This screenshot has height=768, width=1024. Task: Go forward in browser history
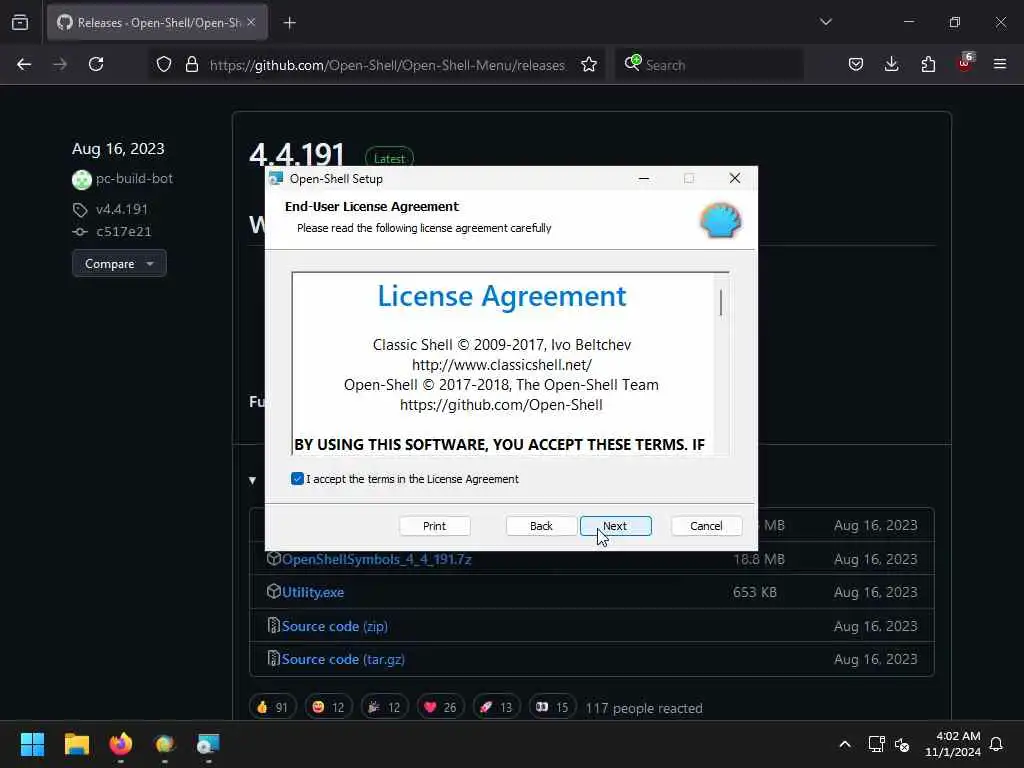60,64
